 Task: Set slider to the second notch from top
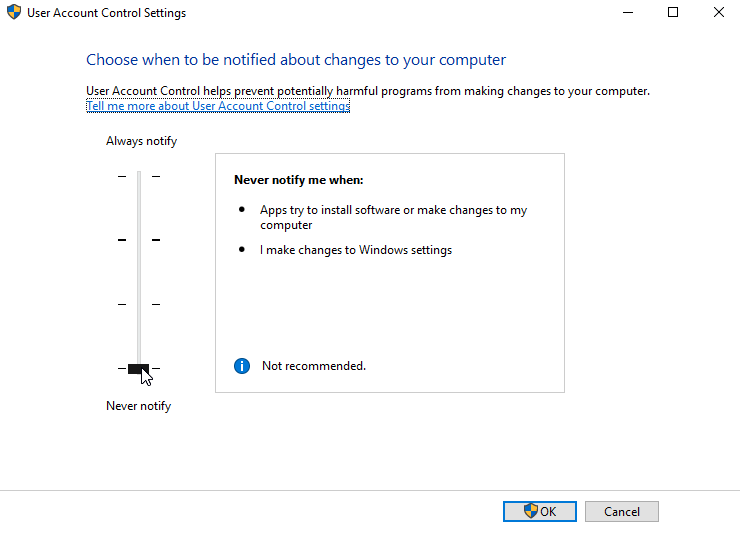point(139,240)
